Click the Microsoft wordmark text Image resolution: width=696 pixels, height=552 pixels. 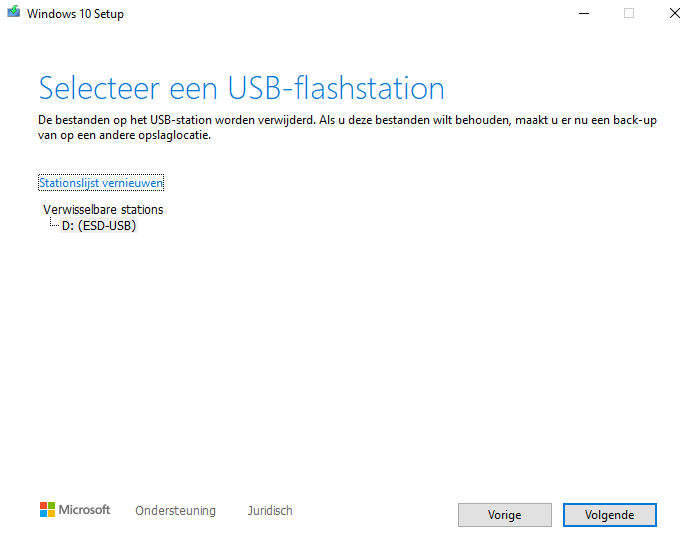(x=84, y=509)
